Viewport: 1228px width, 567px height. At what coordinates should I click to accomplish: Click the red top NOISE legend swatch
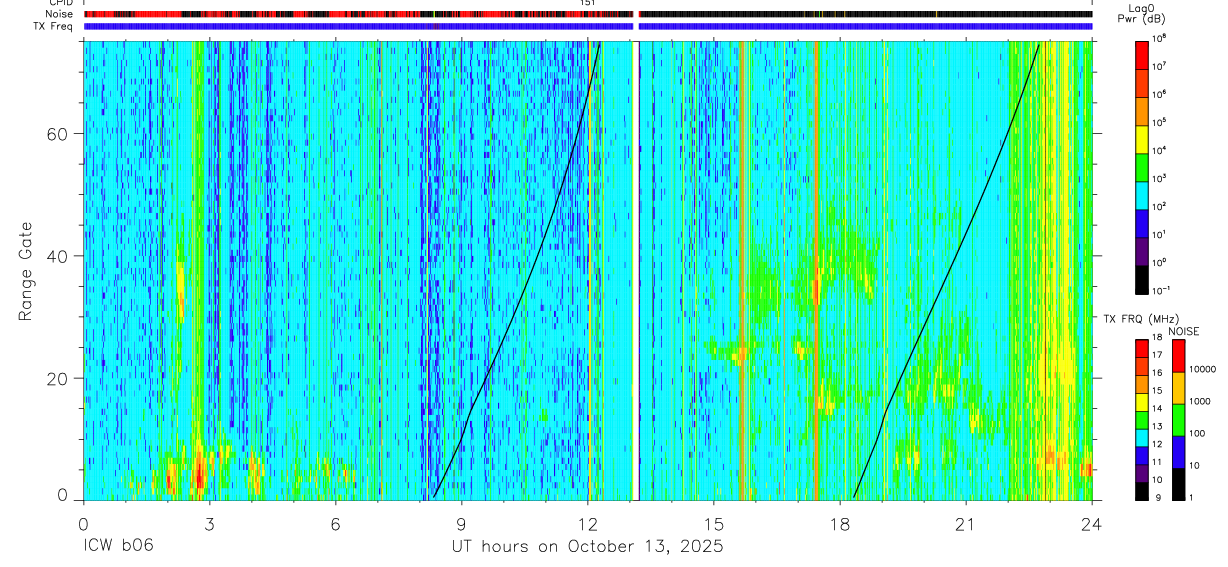tap(1177, 356)
